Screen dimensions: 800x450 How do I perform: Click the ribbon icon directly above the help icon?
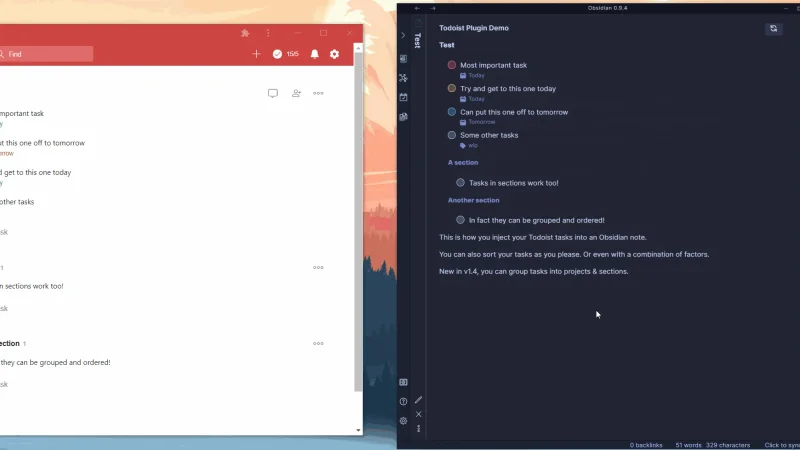tap(403, 382)
